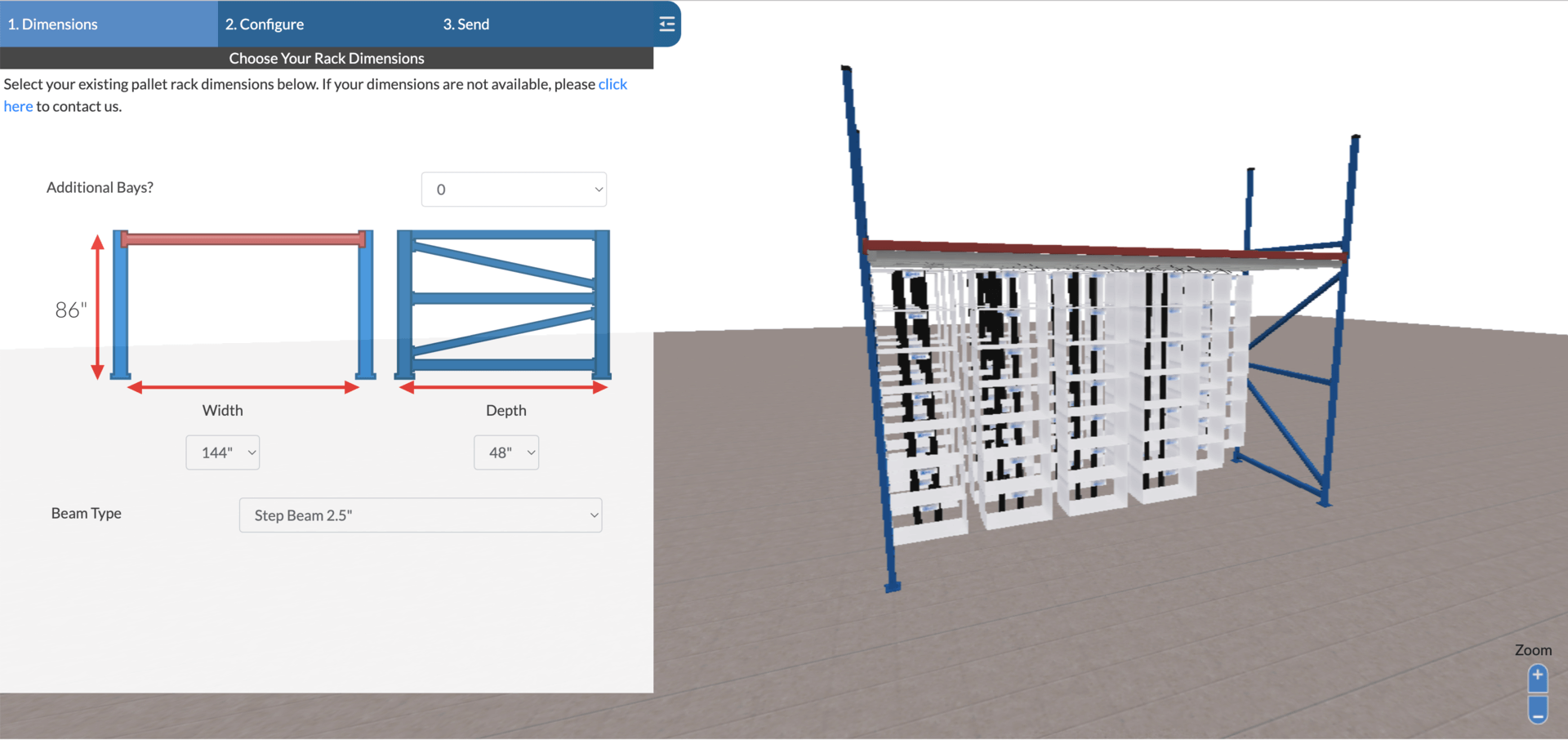The width and height of the screenshot is (1568, 740).
Task: Open the Depth dropdown showing 48 inches
Action: tap(506, 452)
